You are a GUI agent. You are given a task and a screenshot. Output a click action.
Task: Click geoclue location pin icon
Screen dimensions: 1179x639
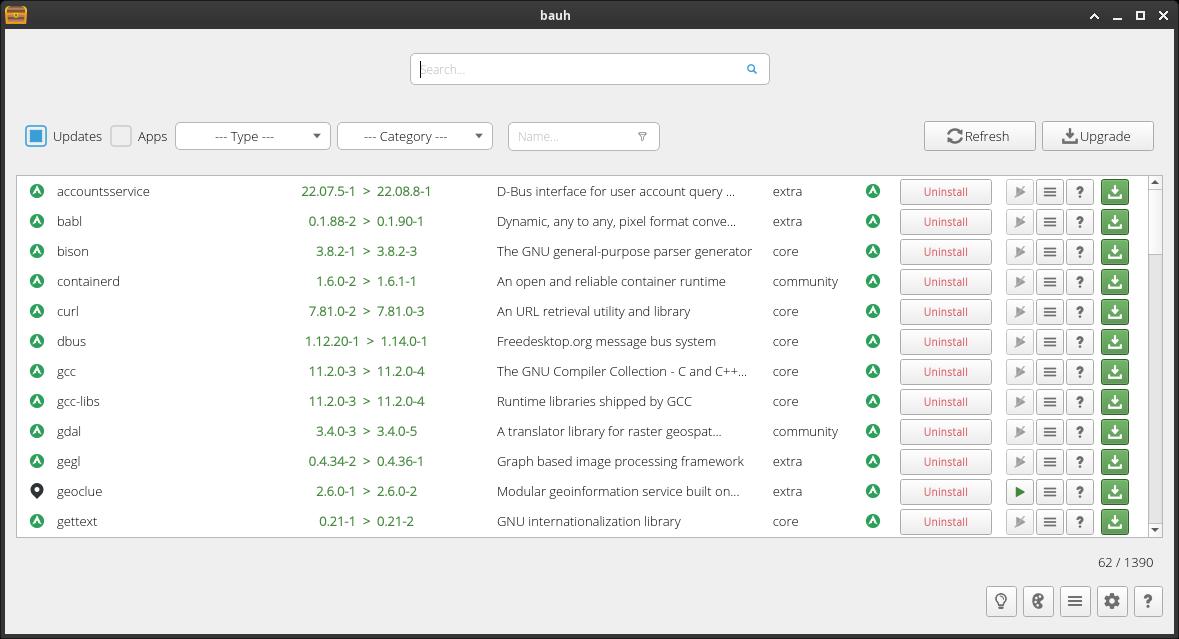37,491
